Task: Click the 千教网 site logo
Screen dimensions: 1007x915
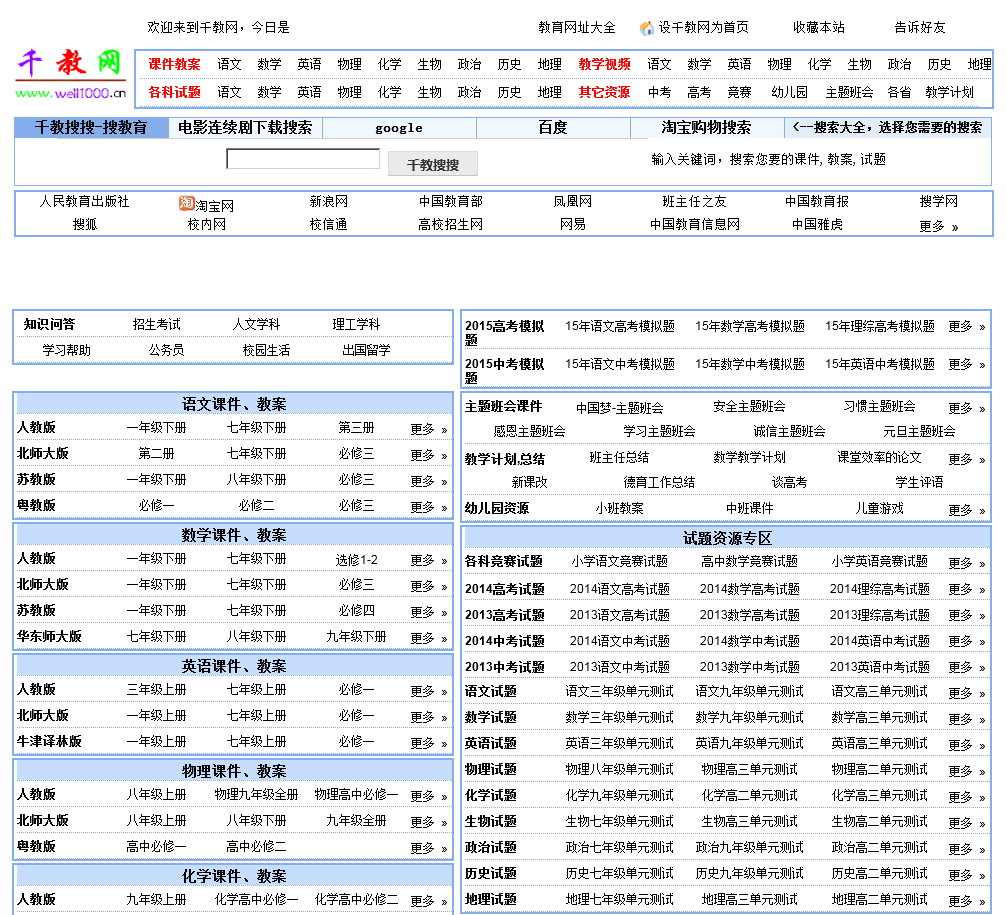Action: tap(71, 73)
